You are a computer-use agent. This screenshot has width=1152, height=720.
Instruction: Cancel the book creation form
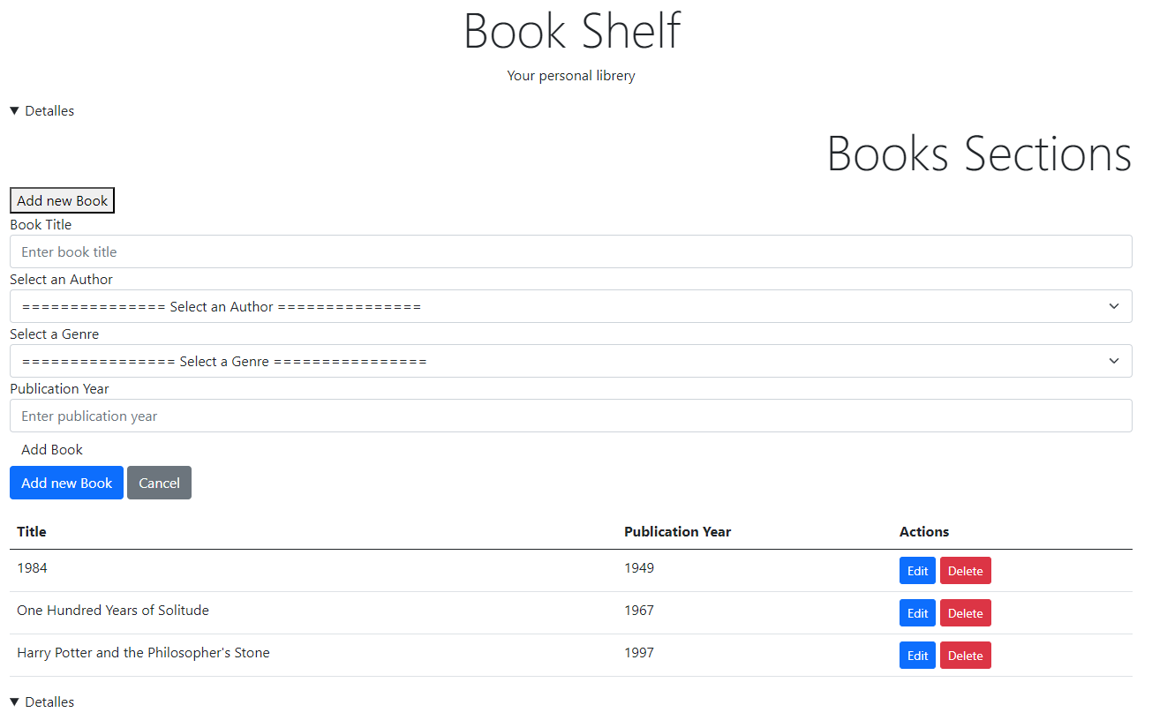click(159, 482)
